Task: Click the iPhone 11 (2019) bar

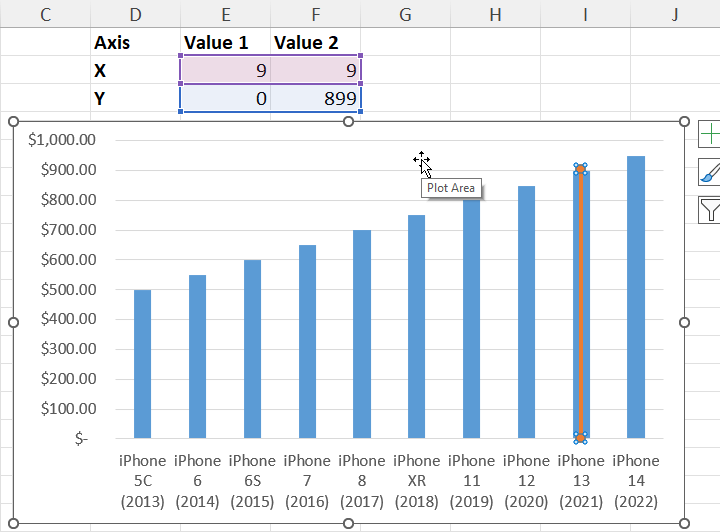Action: 472,319
